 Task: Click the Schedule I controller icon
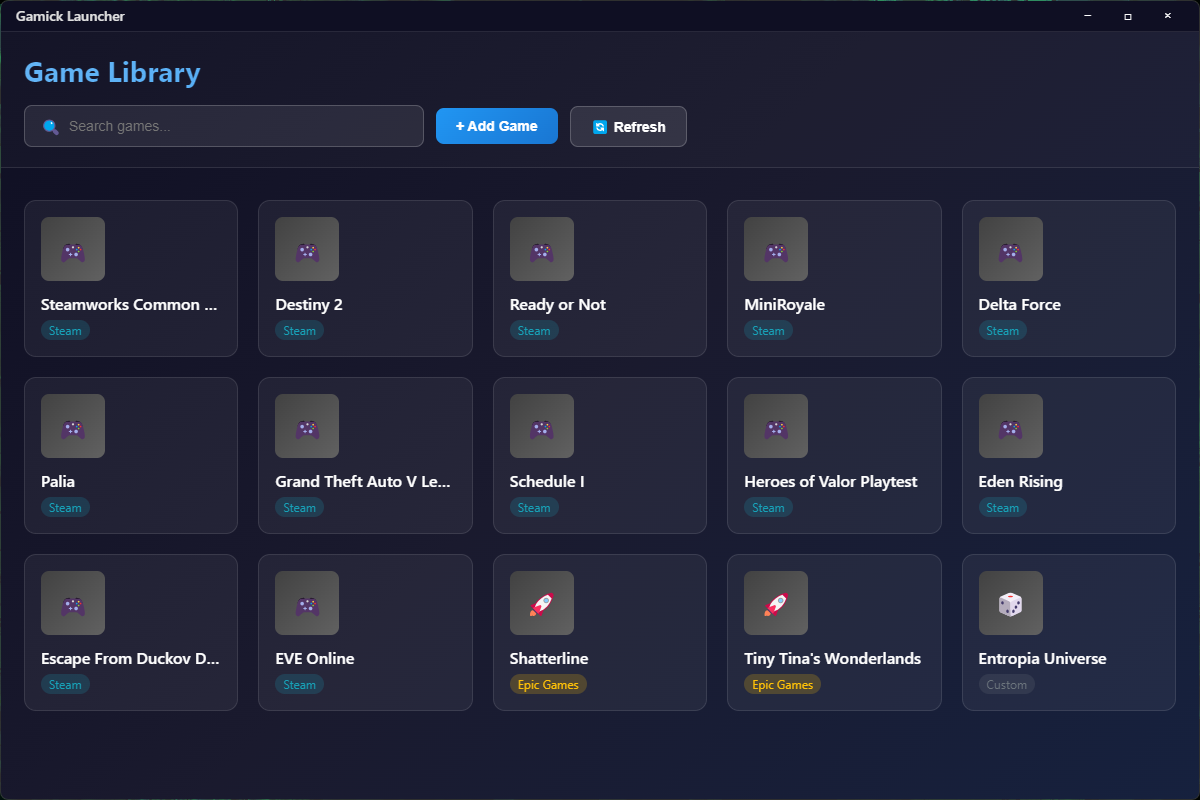click(542, 426)
